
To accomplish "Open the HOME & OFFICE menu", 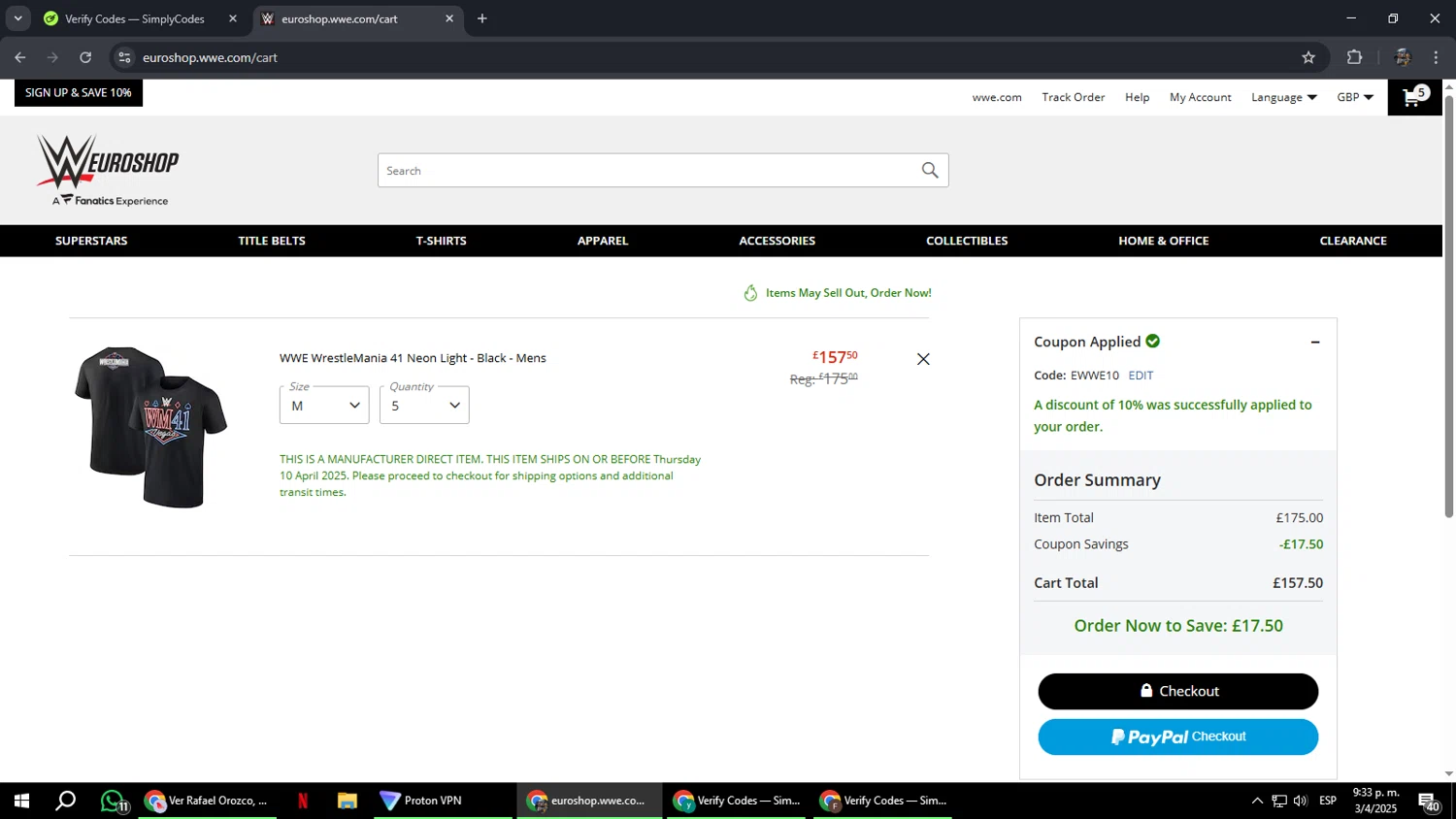I will (1164, 241).
